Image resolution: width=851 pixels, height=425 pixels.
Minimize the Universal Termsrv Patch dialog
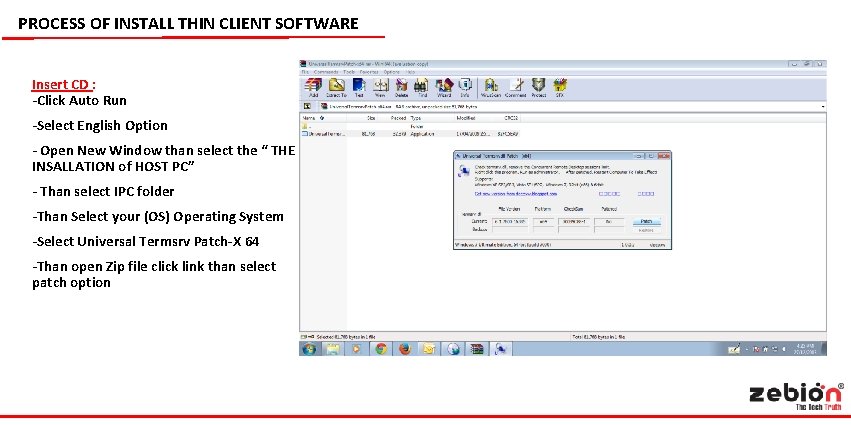click(x=639, y=156)
